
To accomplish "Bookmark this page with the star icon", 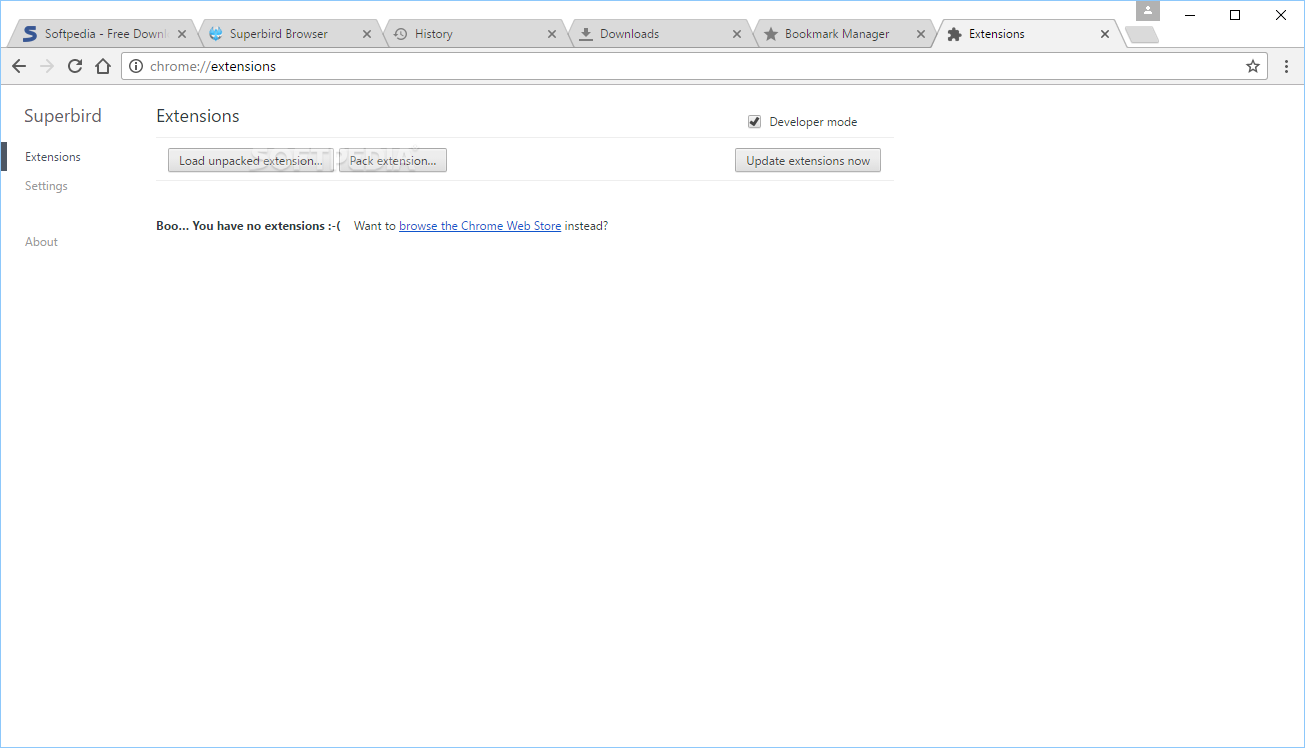I will 1252,66.
